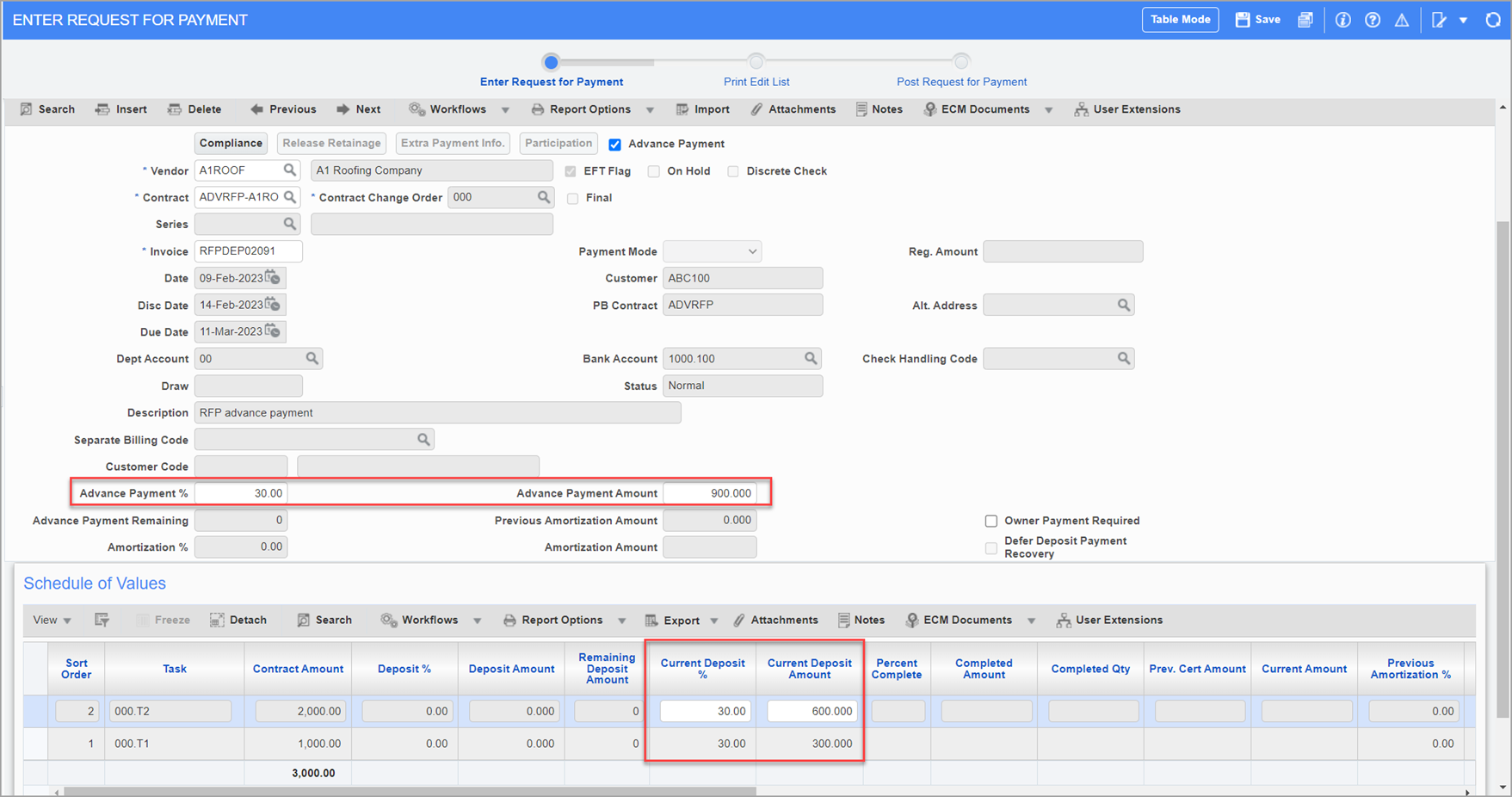Toggle the Final checkbox

point(573,198)
